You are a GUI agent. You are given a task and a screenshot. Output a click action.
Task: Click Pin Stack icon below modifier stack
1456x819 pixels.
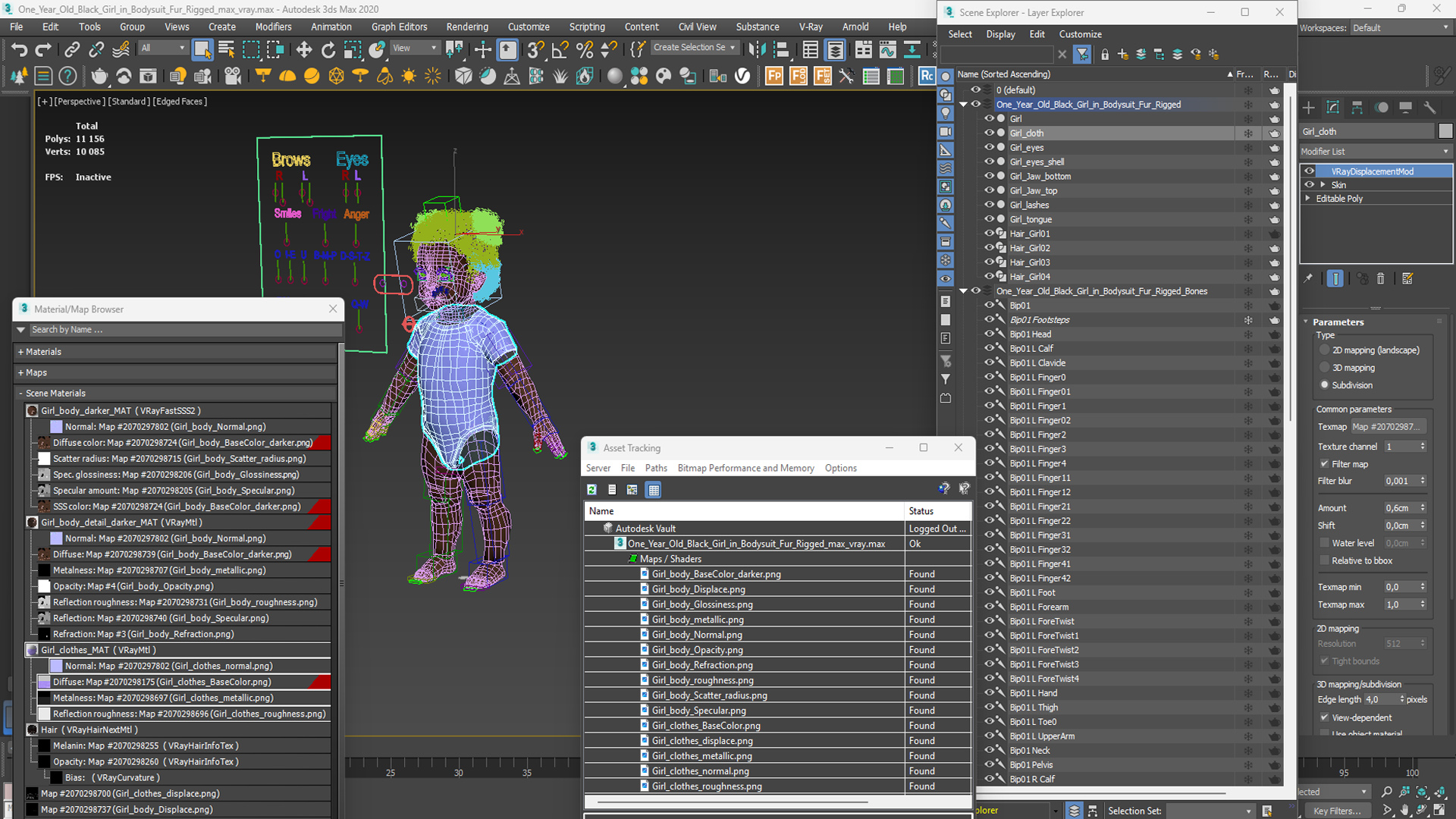1308,278
